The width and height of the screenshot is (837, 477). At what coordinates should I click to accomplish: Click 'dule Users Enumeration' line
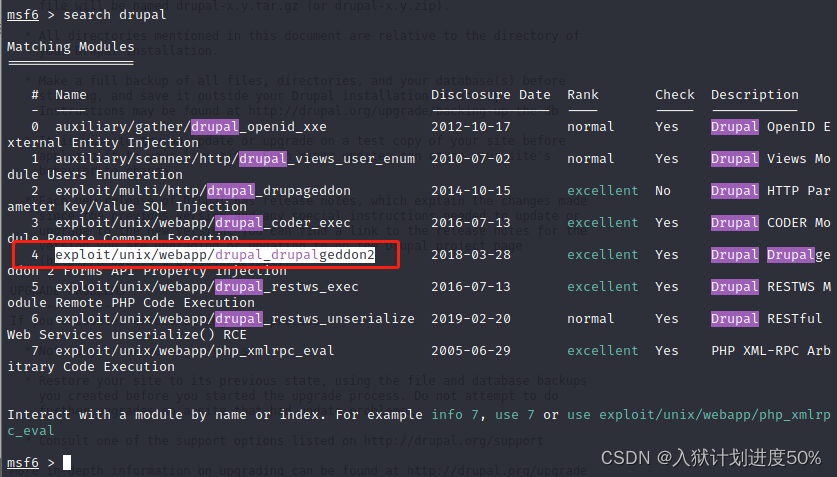click(94, 175)
